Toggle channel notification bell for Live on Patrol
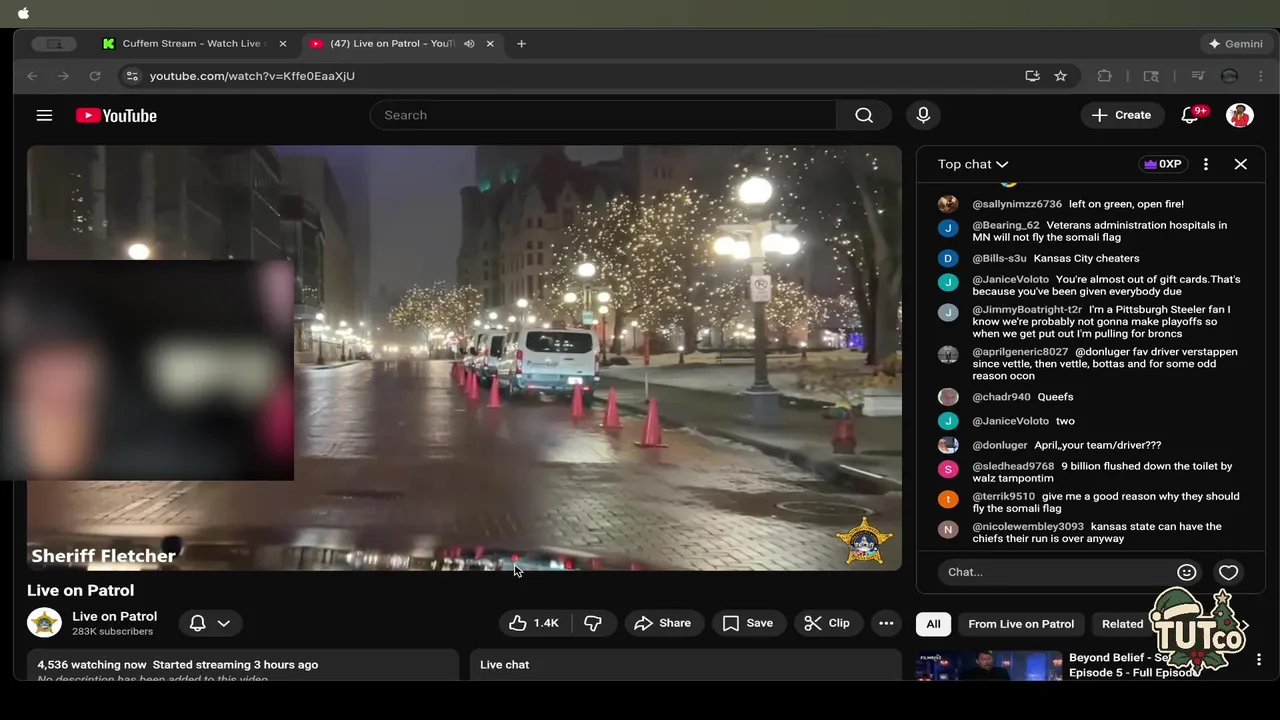Viewport: 1280px width, 720px height. click(198, 623)
